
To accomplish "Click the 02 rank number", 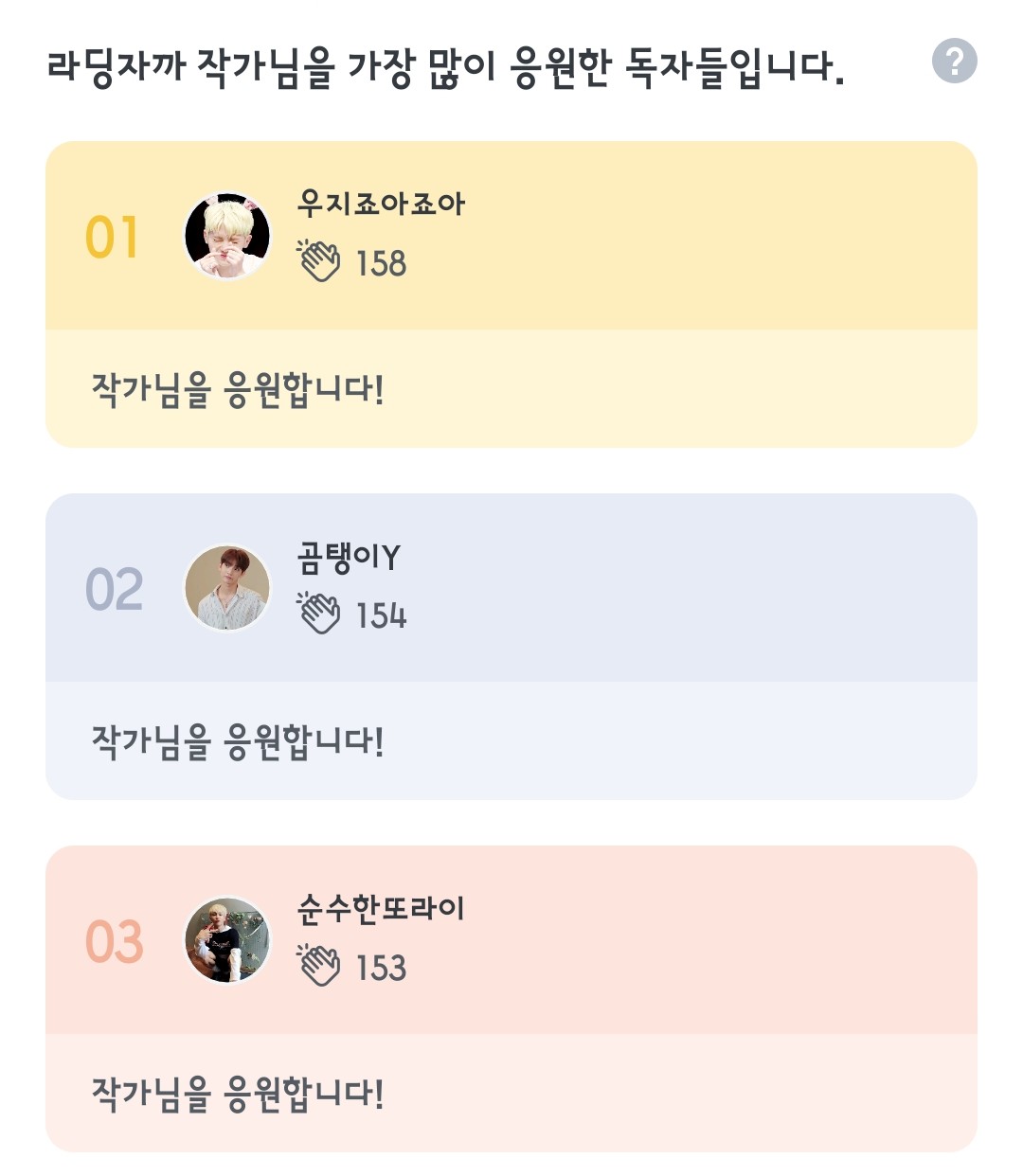I will (114, 589).
